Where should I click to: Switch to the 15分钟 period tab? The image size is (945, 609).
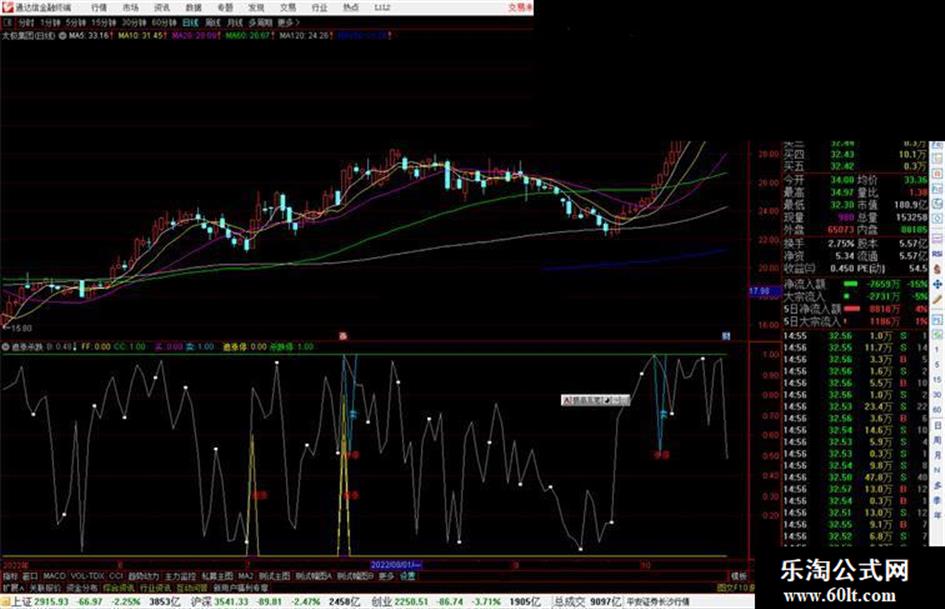104,22
